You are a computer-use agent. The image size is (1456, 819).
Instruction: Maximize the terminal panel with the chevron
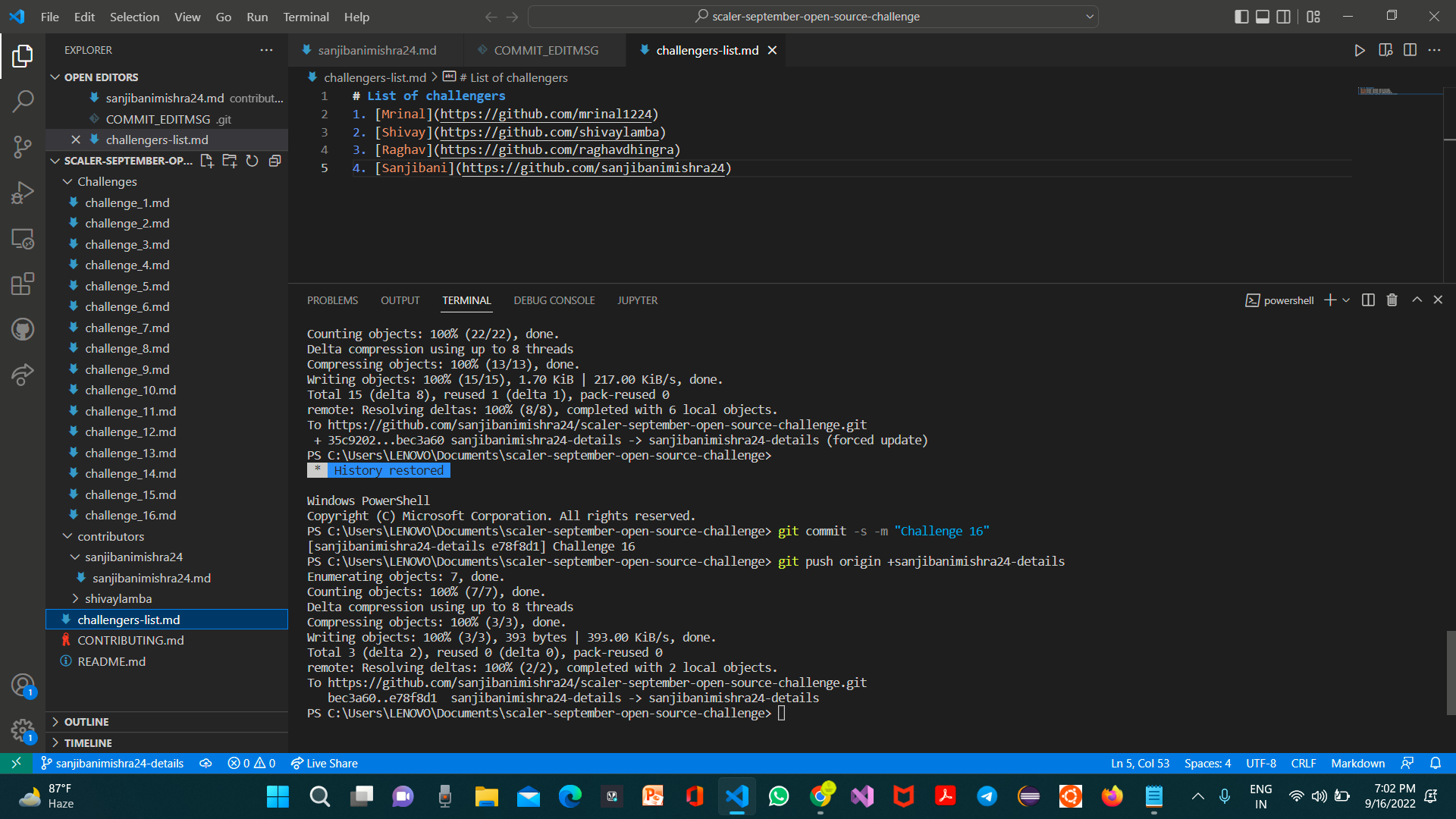pos(1417,300)
